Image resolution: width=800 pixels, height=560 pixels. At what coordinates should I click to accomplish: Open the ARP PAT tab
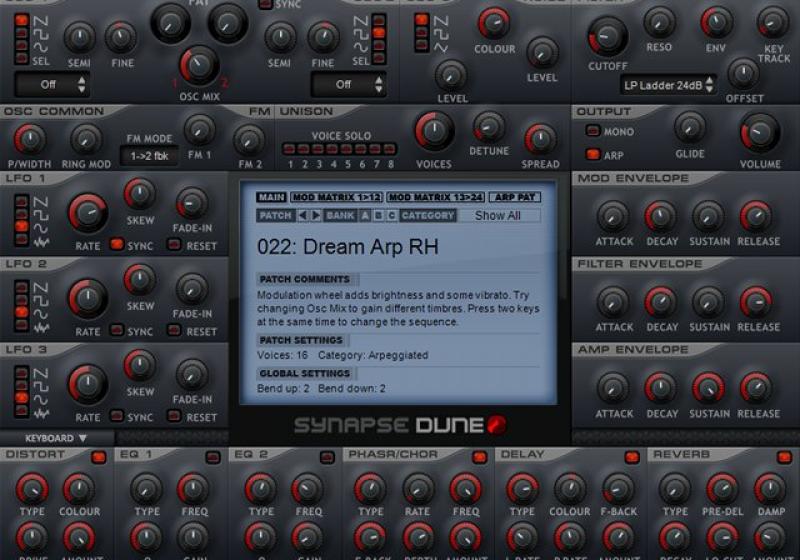point(514,197)
